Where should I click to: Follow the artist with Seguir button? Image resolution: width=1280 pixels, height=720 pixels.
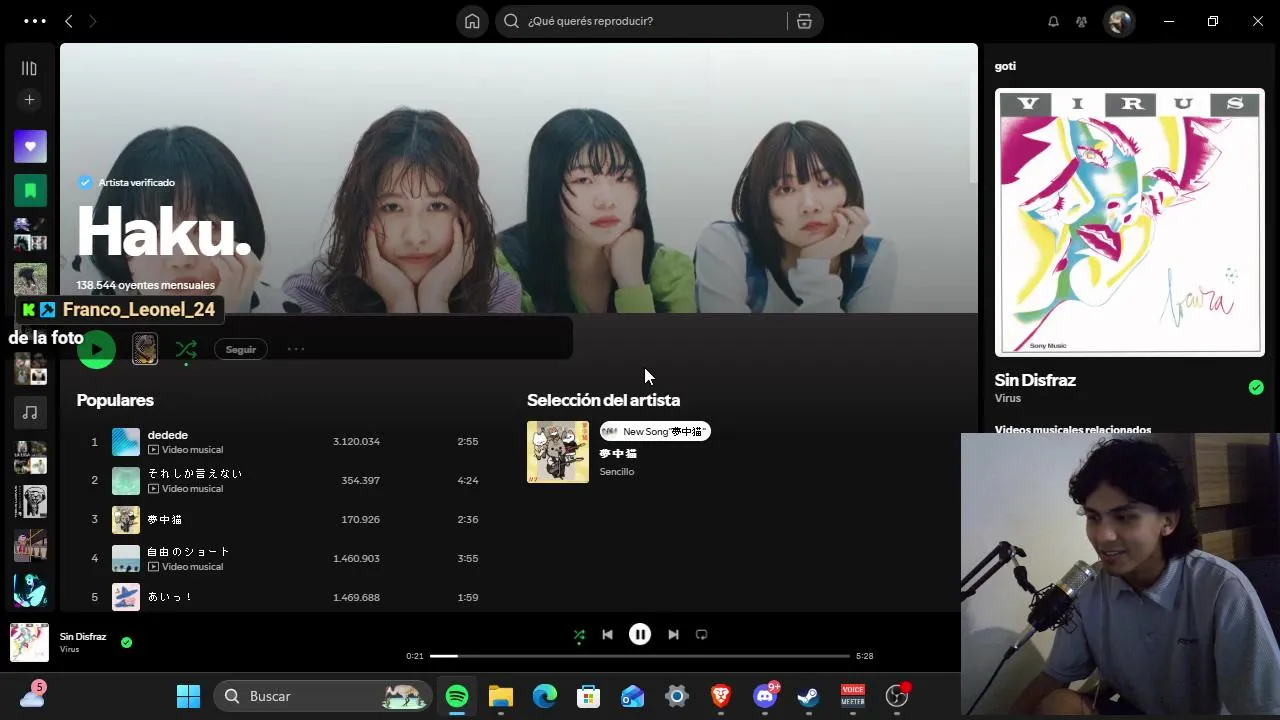(241, 349)
